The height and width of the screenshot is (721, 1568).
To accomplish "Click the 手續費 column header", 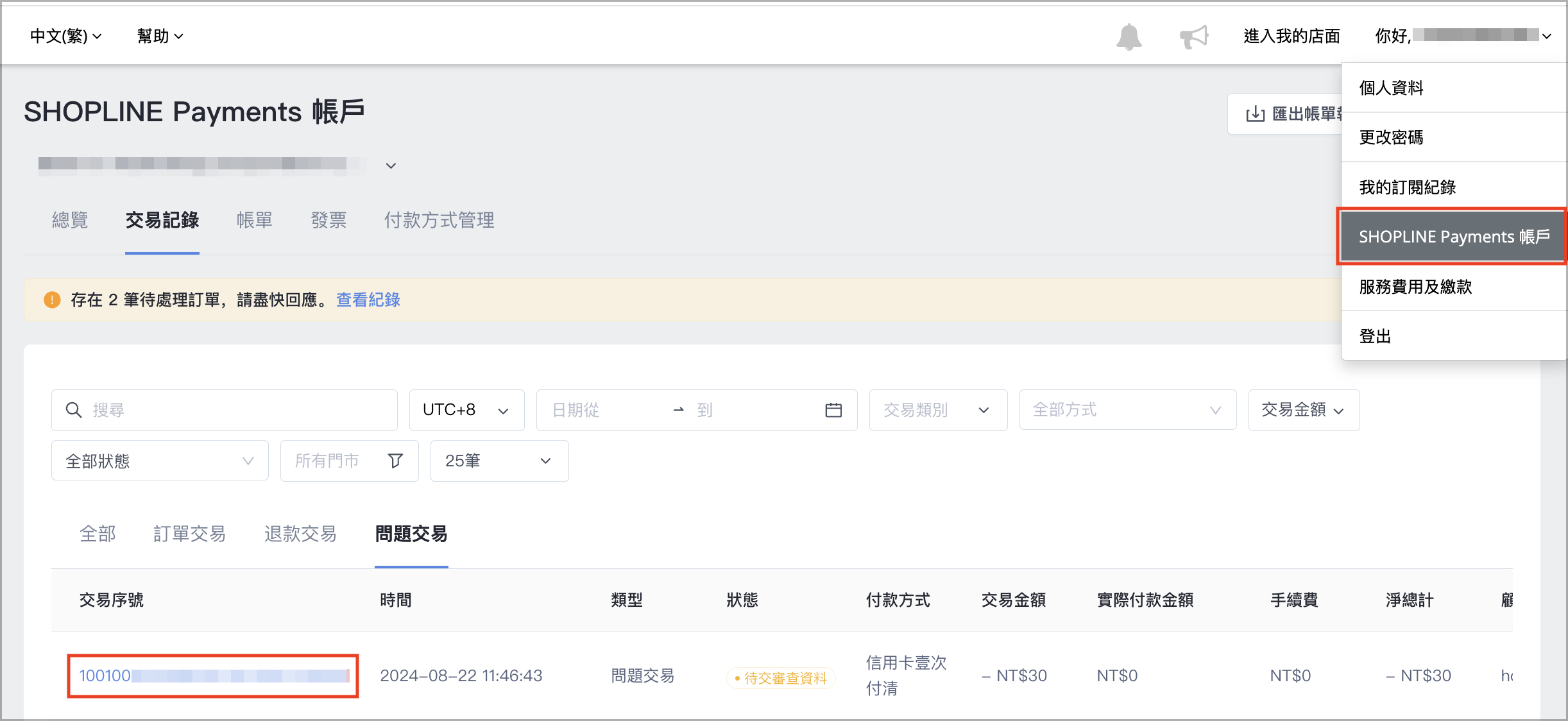I will (1294, 600).
